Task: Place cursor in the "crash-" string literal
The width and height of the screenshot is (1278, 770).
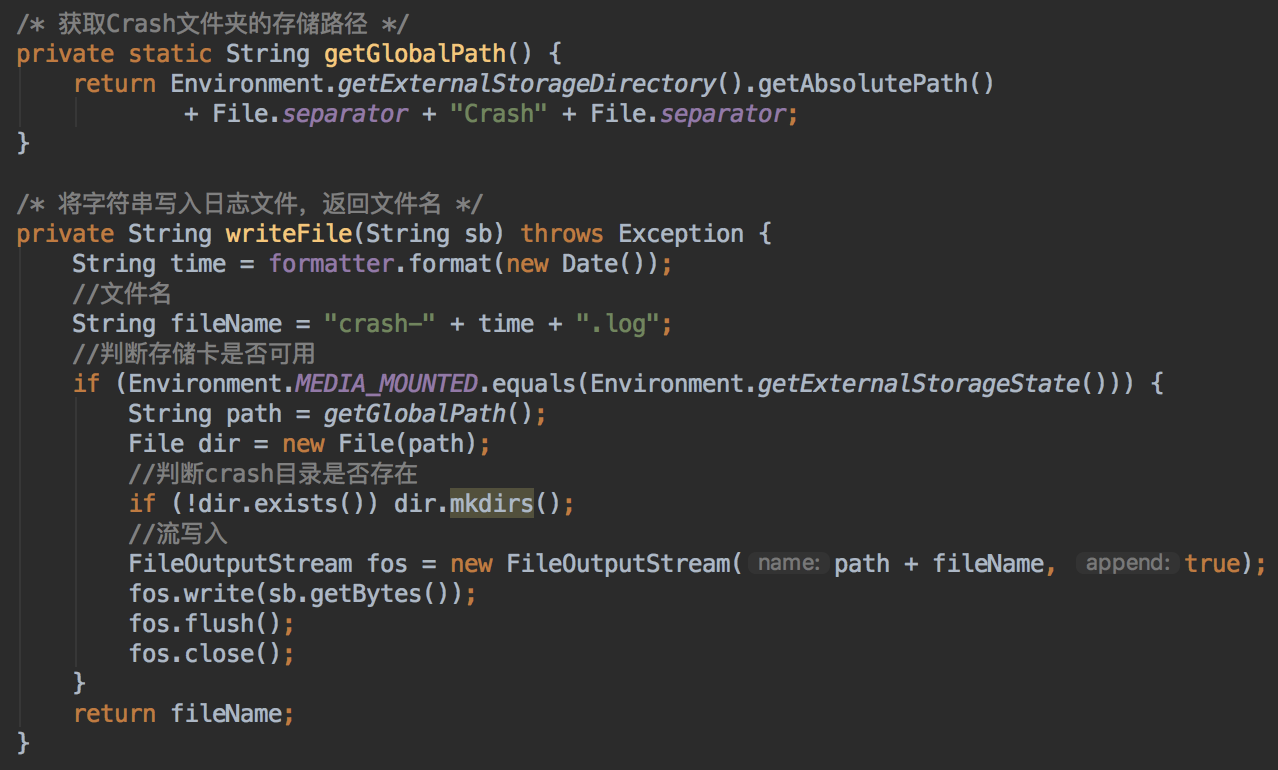Action: pos(373,324)
